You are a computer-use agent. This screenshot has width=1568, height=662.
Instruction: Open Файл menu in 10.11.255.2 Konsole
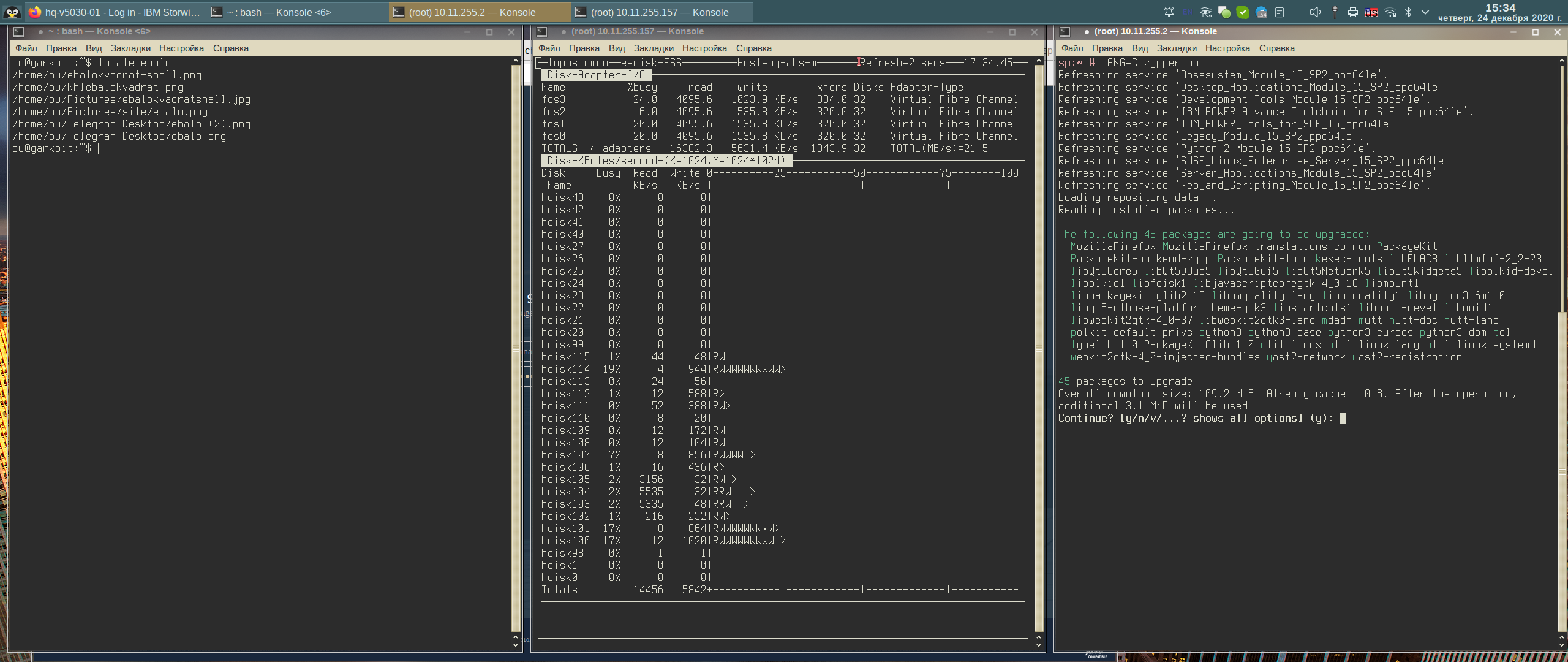pos(1072,48)
